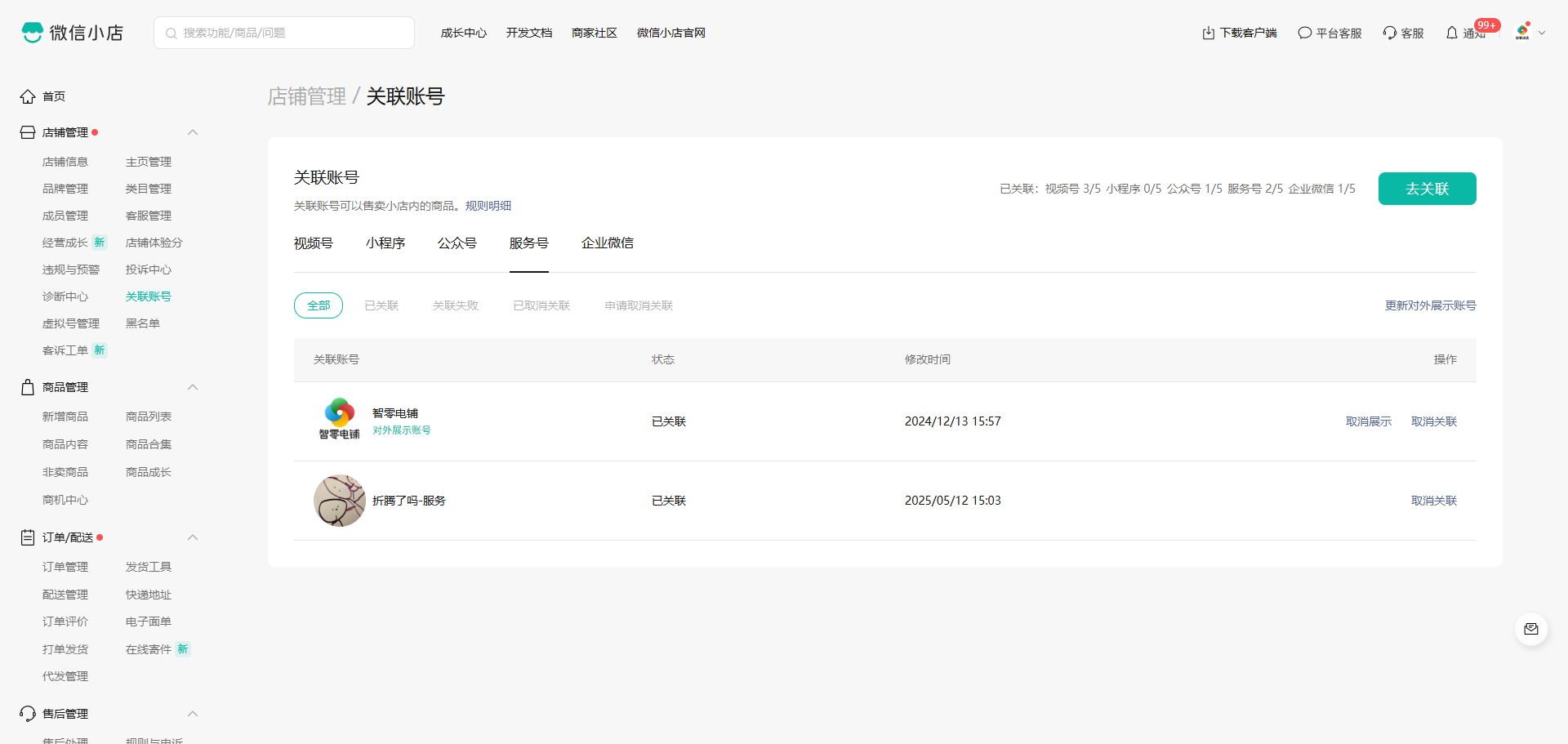Filter list by 已取消关联
1568x744 pixels.
541,305
